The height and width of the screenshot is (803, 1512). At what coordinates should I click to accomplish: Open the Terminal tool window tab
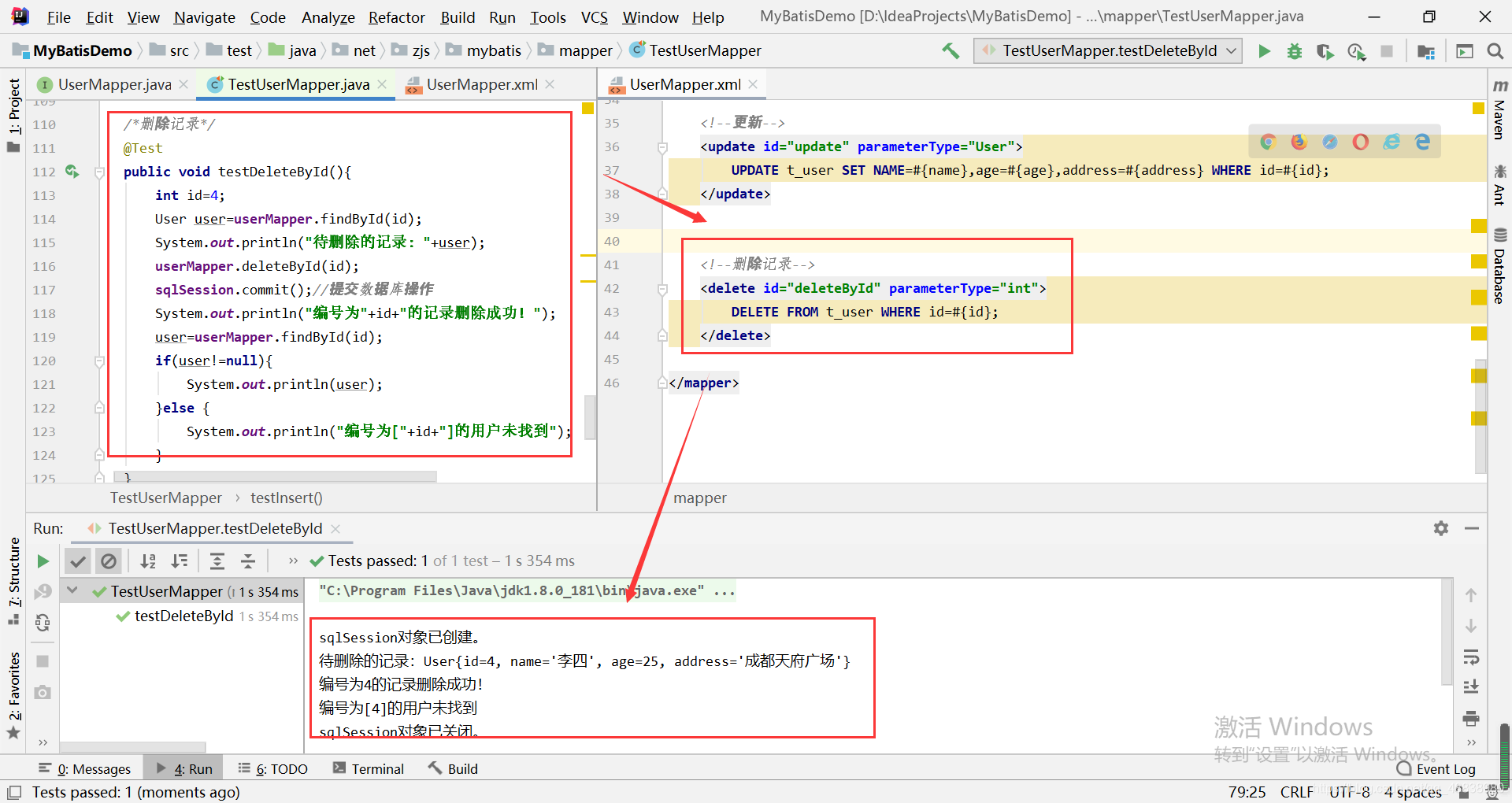pyautogui.click(x=369, y=769)
